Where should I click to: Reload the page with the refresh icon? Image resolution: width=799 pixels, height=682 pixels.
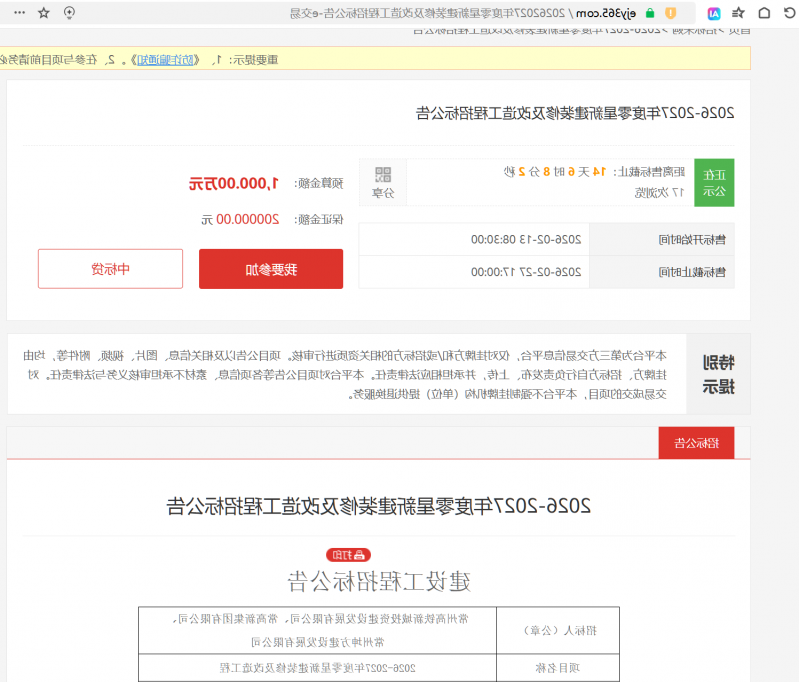click(790, 13)
